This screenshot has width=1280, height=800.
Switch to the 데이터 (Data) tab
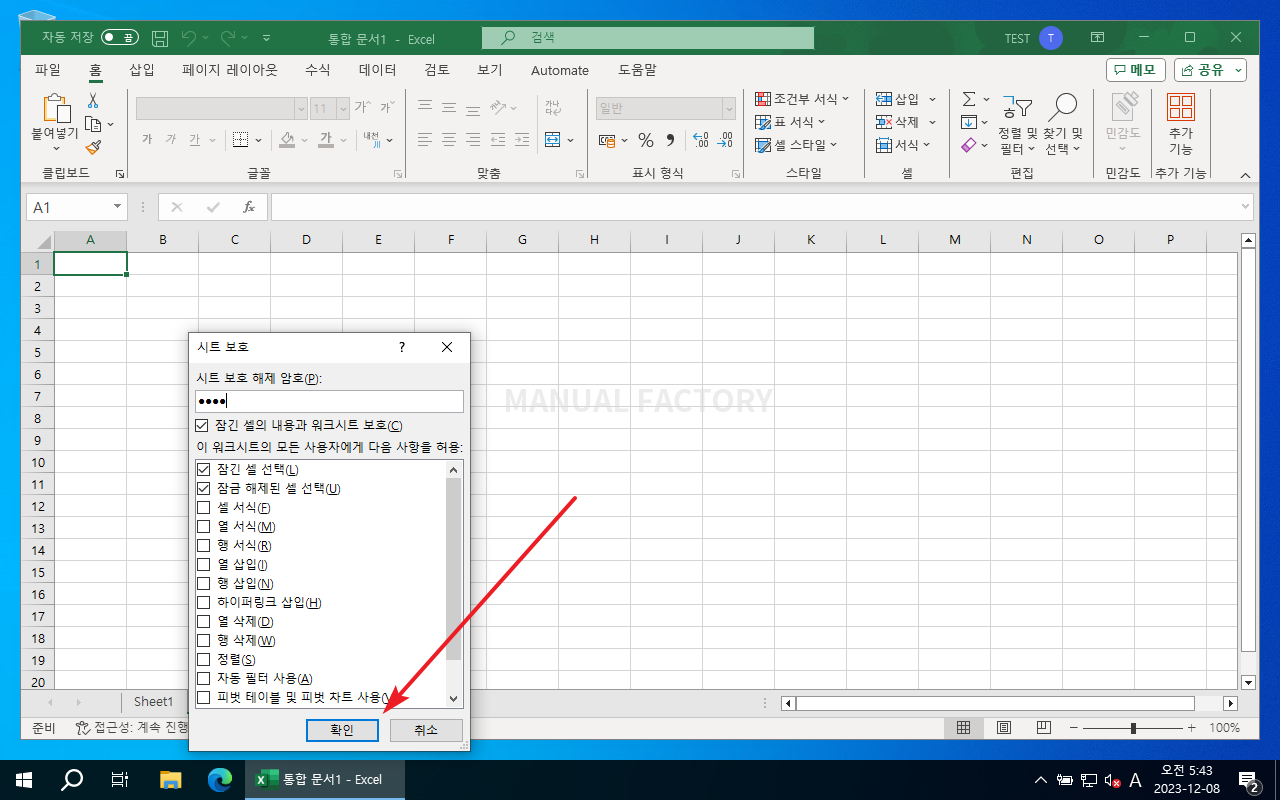click(378, 70)
